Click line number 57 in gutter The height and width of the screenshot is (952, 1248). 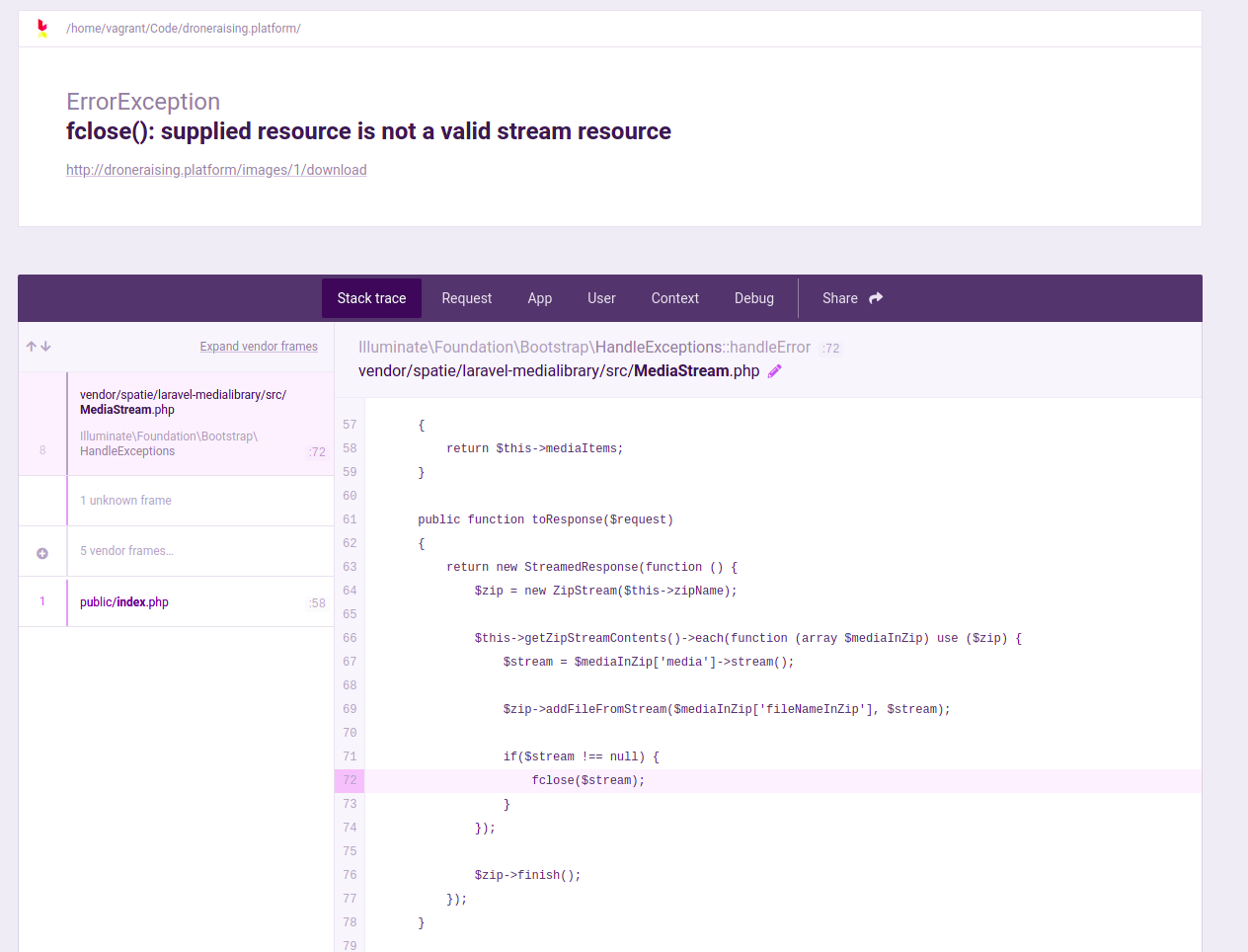[x=350, y=425]
